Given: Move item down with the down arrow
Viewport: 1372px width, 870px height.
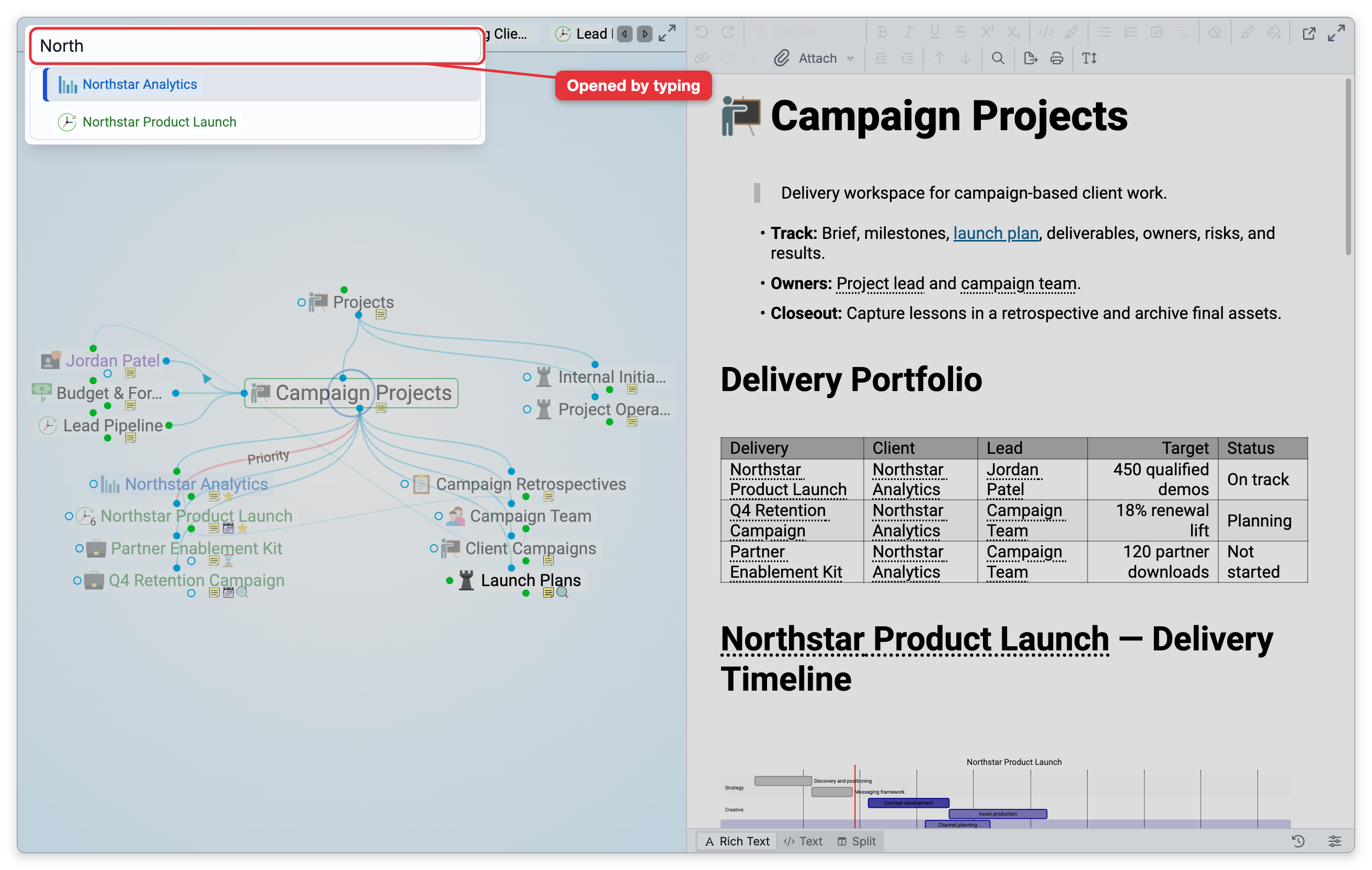Looking at the screenshot, I should pyautogui.click(x=965, y=58).
